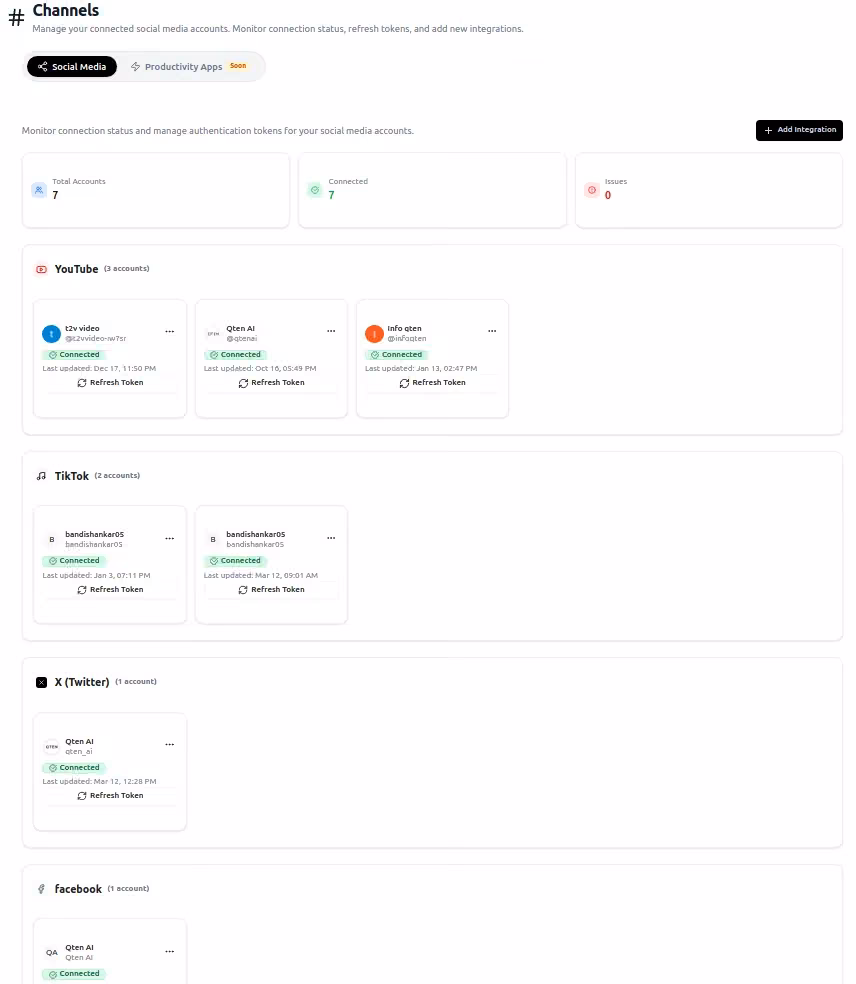856x984 pixels.
Task: Click the "(3 accounts)" label
Action: click(127, 269)
